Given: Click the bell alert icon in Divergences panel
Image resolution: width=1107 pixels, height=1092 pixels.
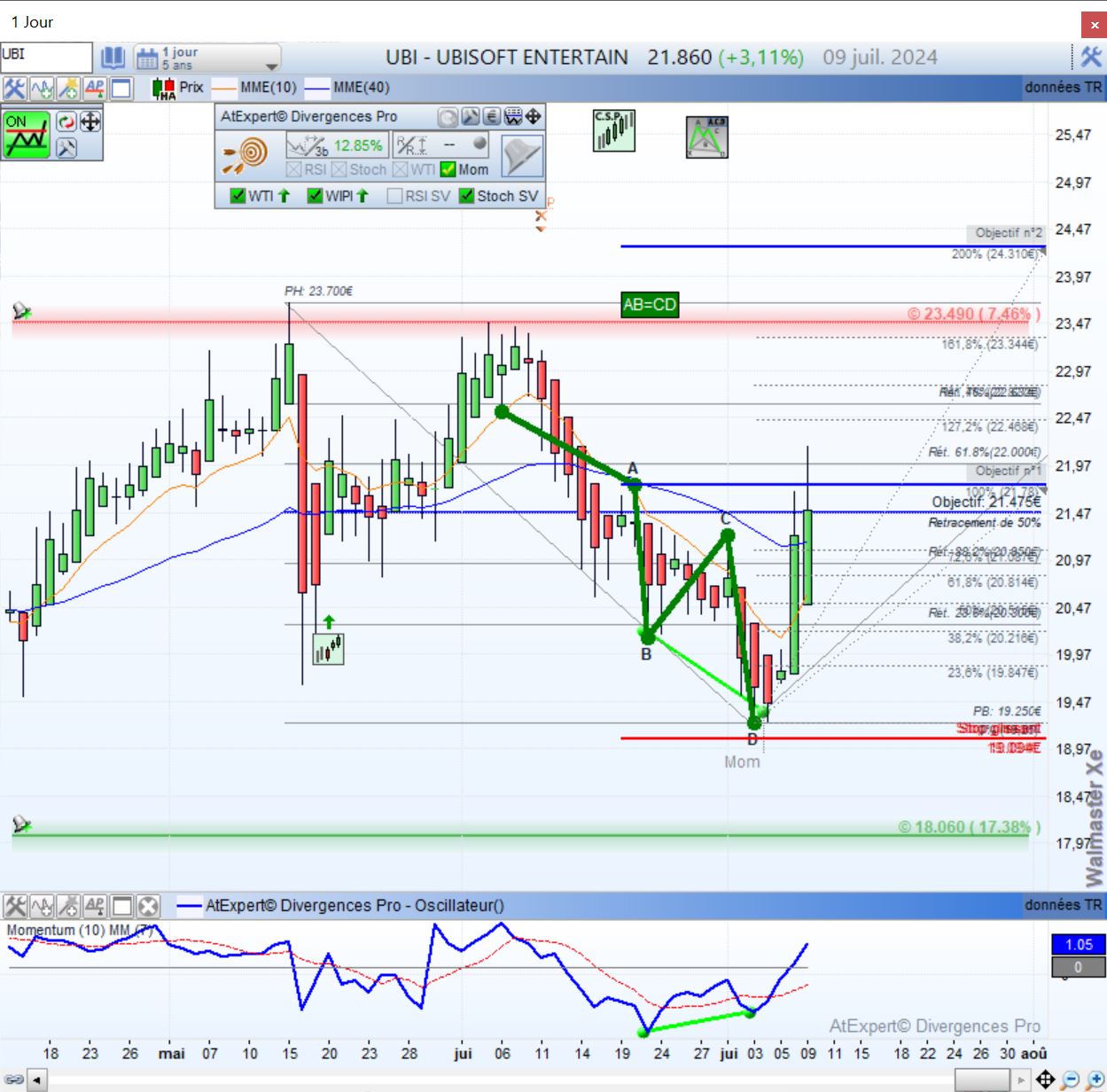Looking at the screenshot, I should pos(521,157).
